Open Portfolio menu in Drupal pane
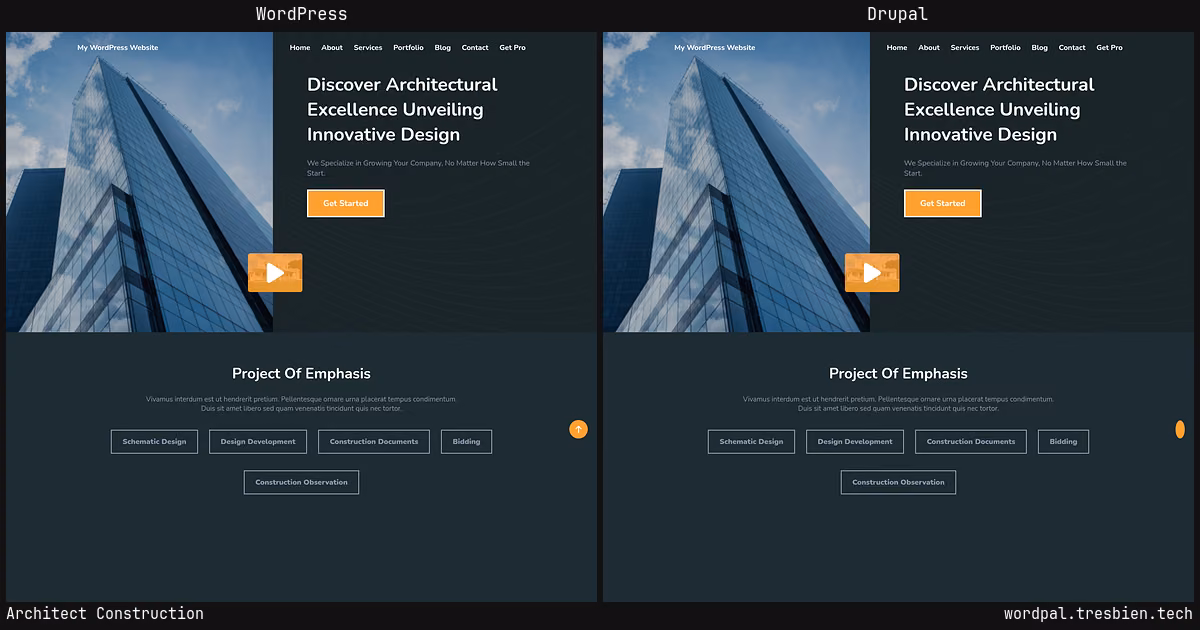1200x630 pixels. click(1005, 48)
